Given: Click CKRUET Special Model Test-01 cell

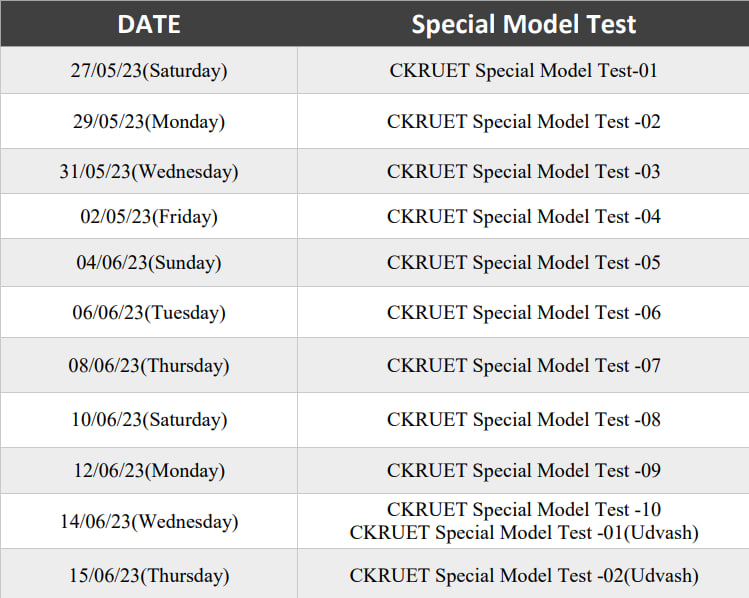Looking at the screenshot, I should click(523, 71).
